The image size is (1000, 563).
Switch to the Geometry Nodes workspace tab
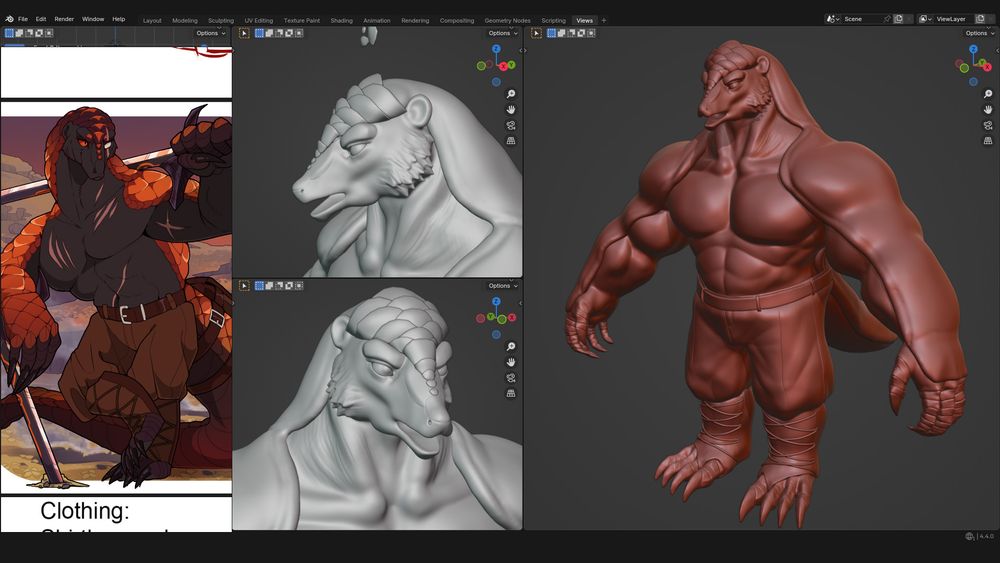coord(508,20)
